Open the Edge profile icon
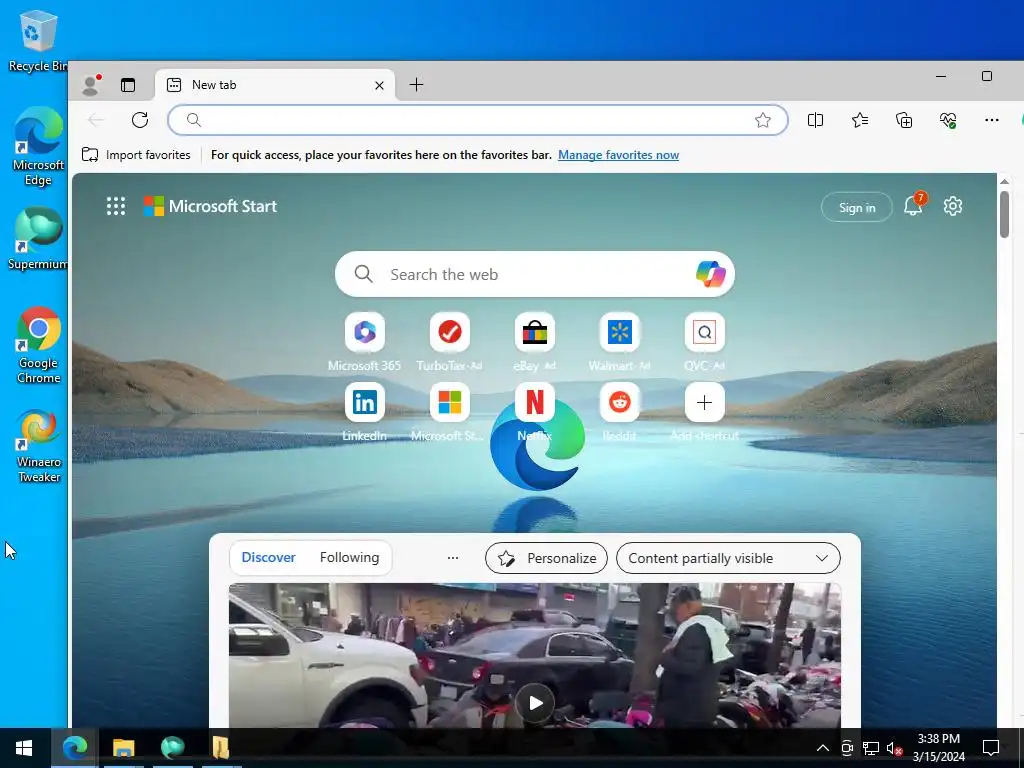Viewport: 1024px width, 768px height. click(x=91, y=85)
